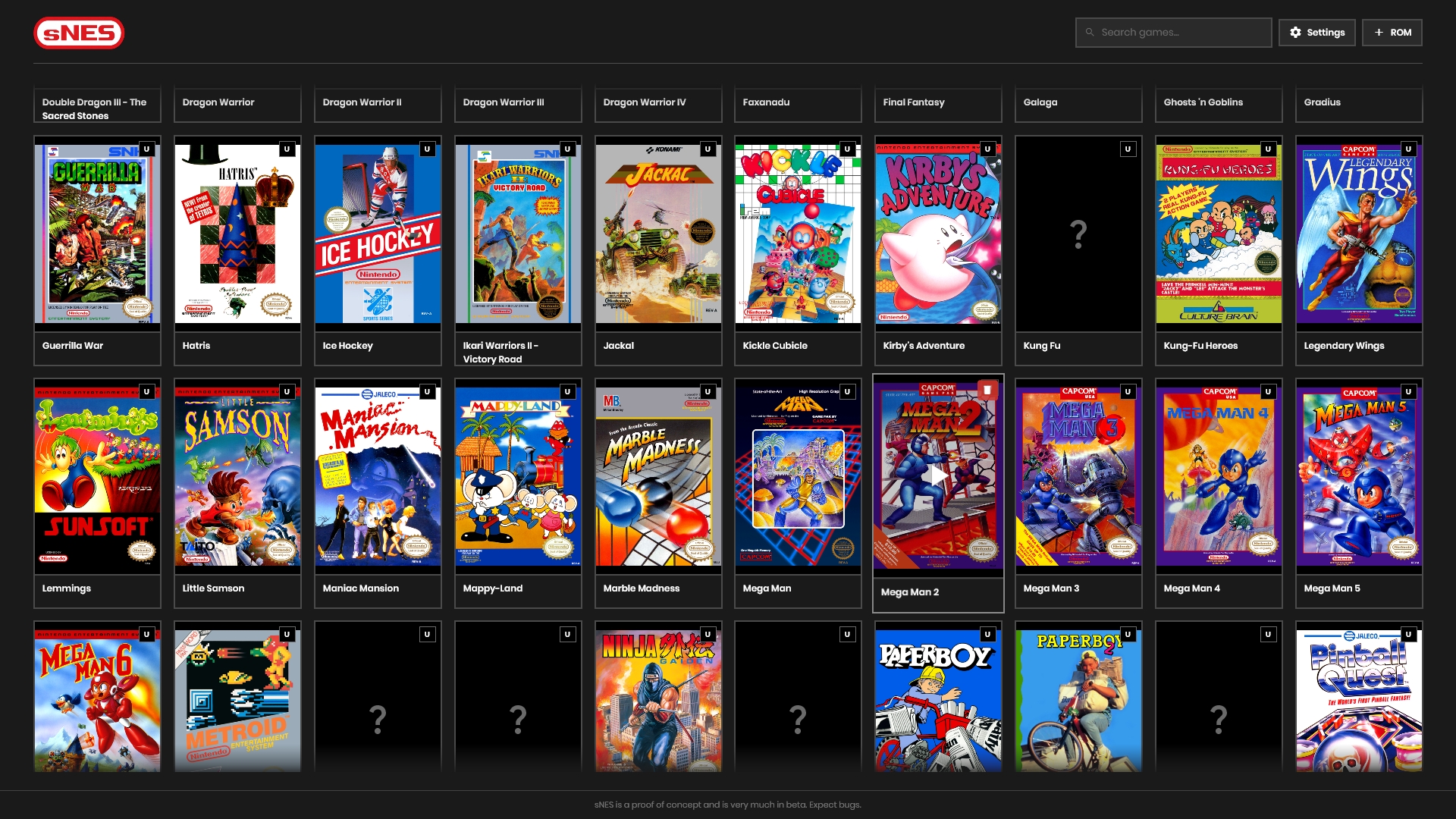Click the sNES logo

(x=79, y=33)
